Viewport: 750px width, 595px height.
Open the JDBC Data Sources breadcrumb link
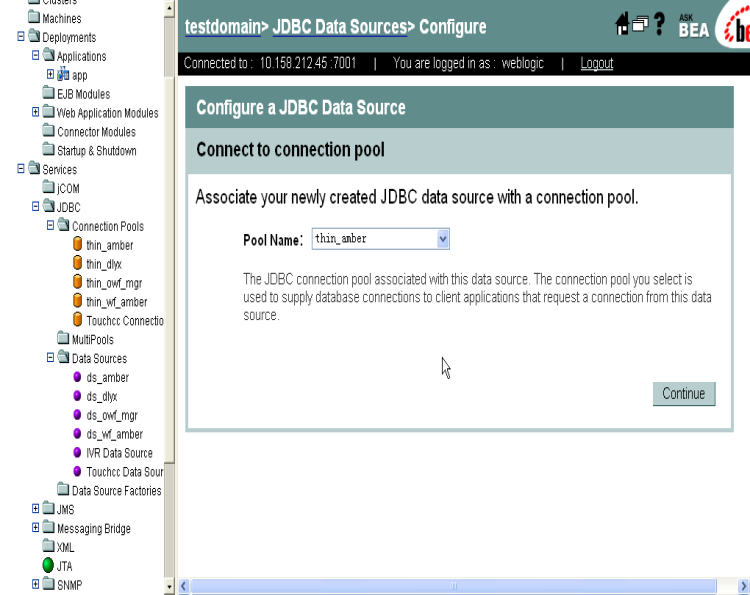point(340,27)
